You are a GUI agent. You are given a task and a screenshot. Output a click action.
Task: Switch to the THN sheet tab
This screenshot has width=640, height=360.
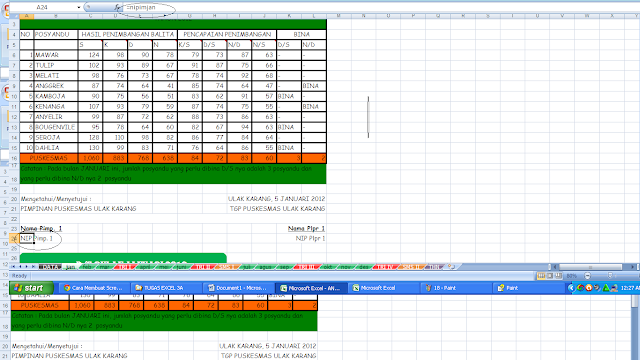(x=433, y=267)
